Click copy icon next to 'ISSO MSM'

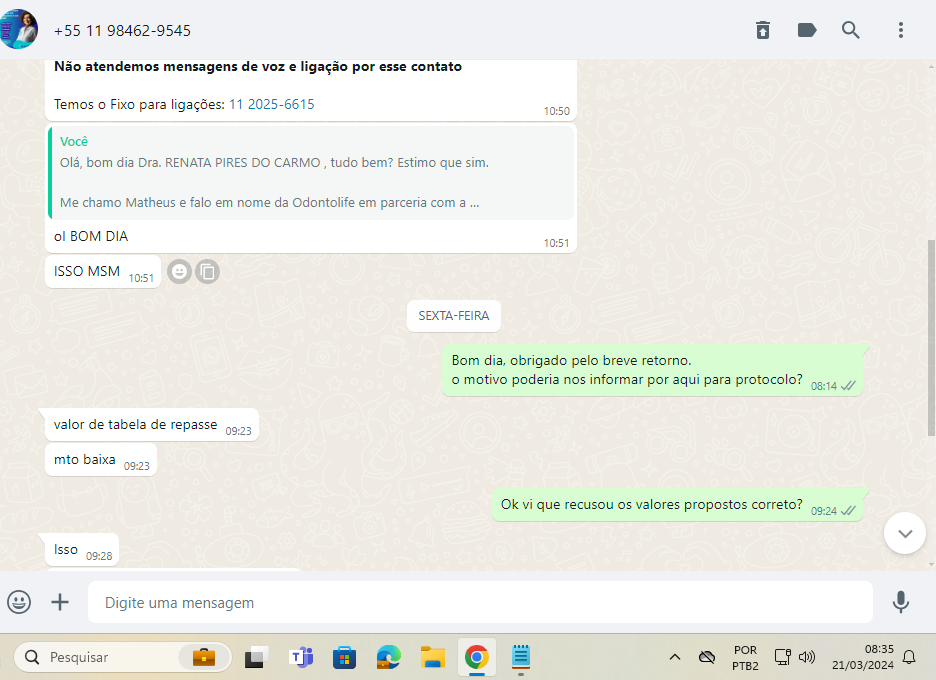(x=207, y=271)
